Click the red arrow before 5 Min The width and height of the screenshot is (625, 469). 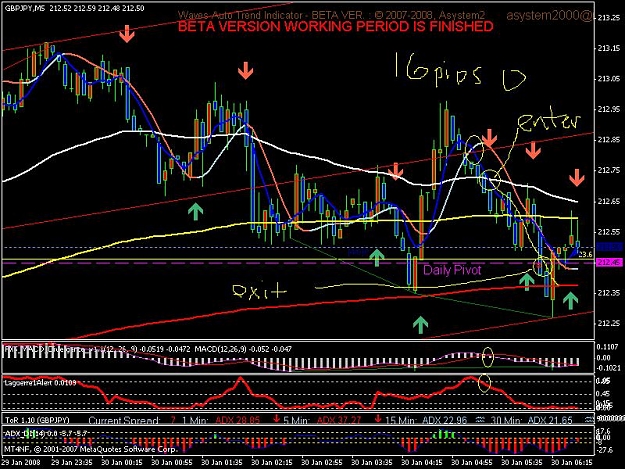[x=276, y=419]
